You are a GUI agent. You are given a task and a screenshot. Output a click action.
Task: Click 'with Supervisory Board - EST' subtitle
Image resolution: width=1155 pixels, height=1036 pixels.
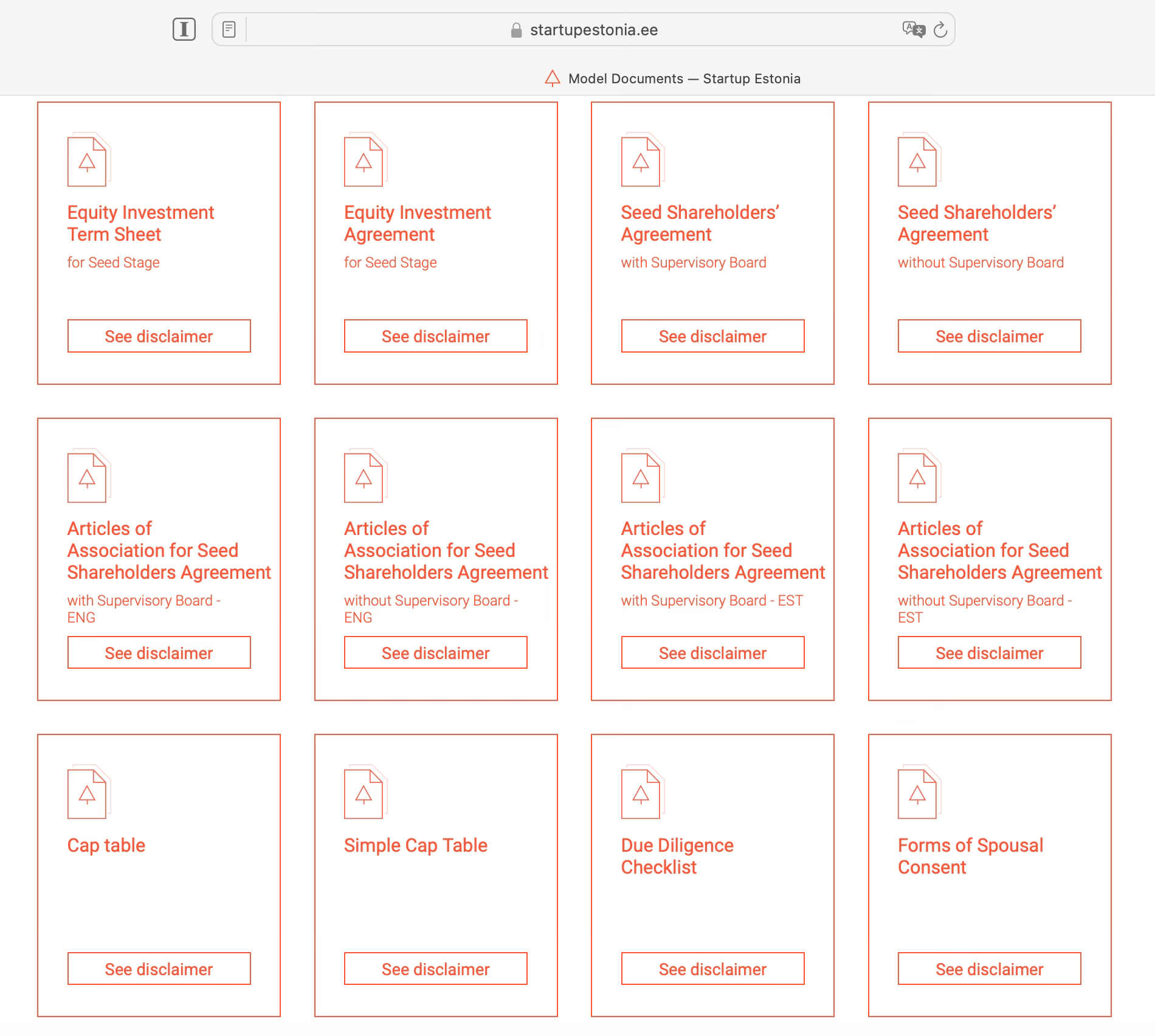712,601
